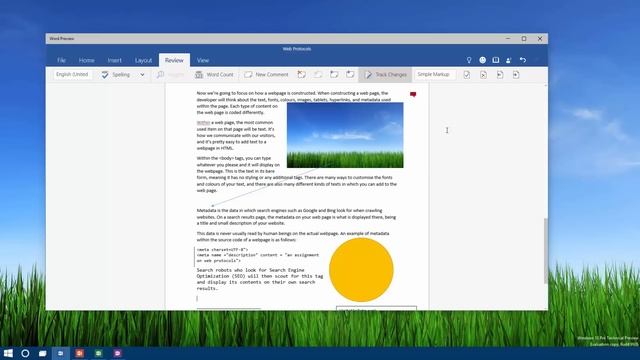The width and height of the screenshot is (640, 360).
Task: Open the Excel app from the taskbar
Action: click(x=98, y=353)
